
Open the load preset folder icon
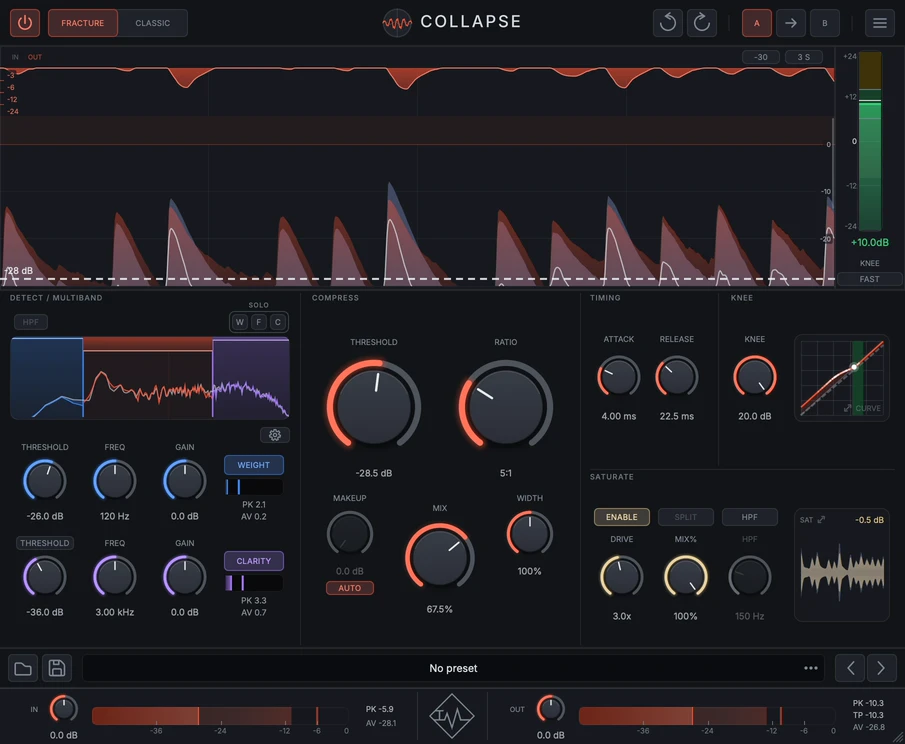(23, 668)
